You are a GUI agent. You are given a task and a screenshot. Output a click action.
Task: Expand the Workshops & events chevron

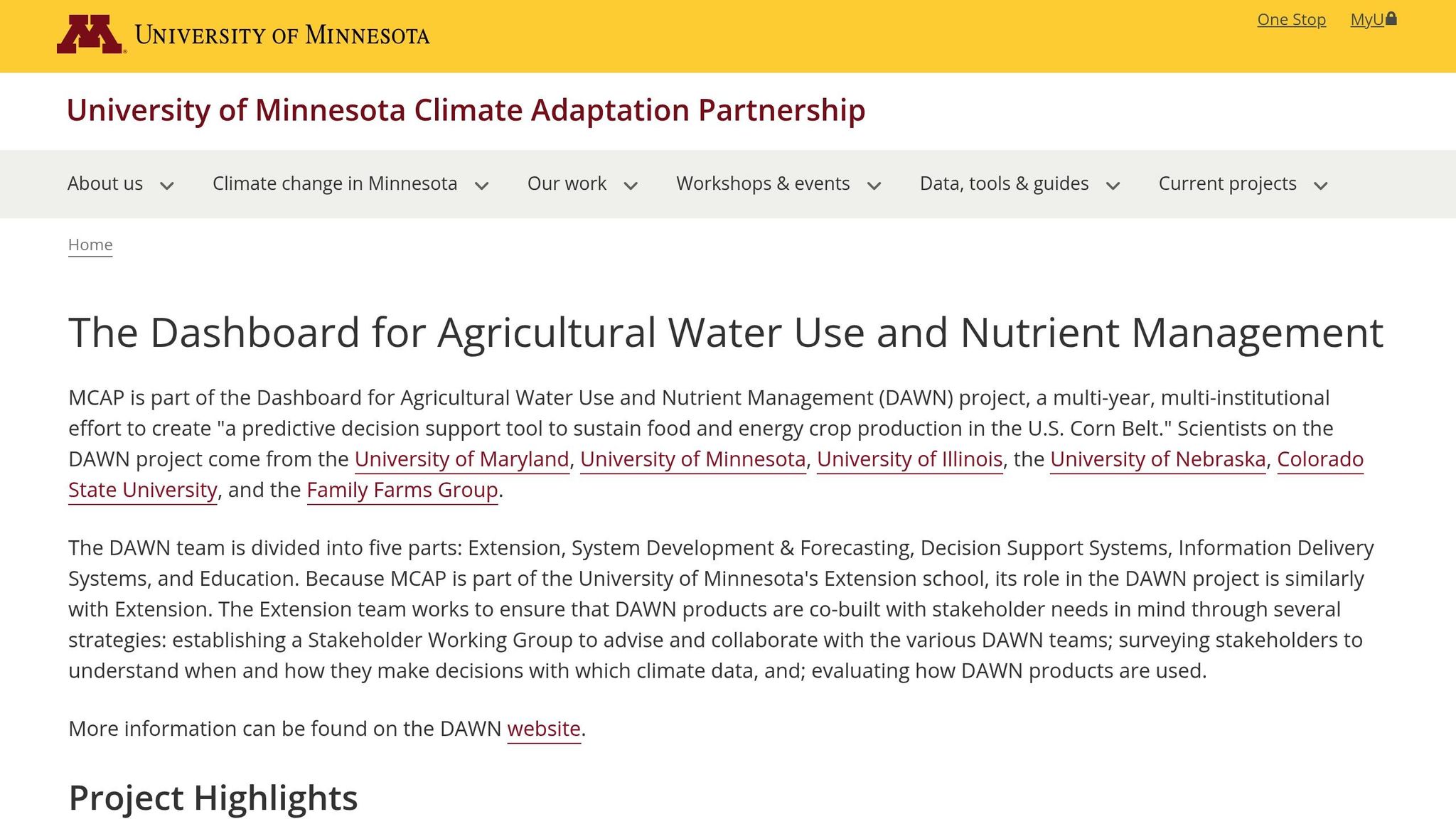[x=874, y=186]
